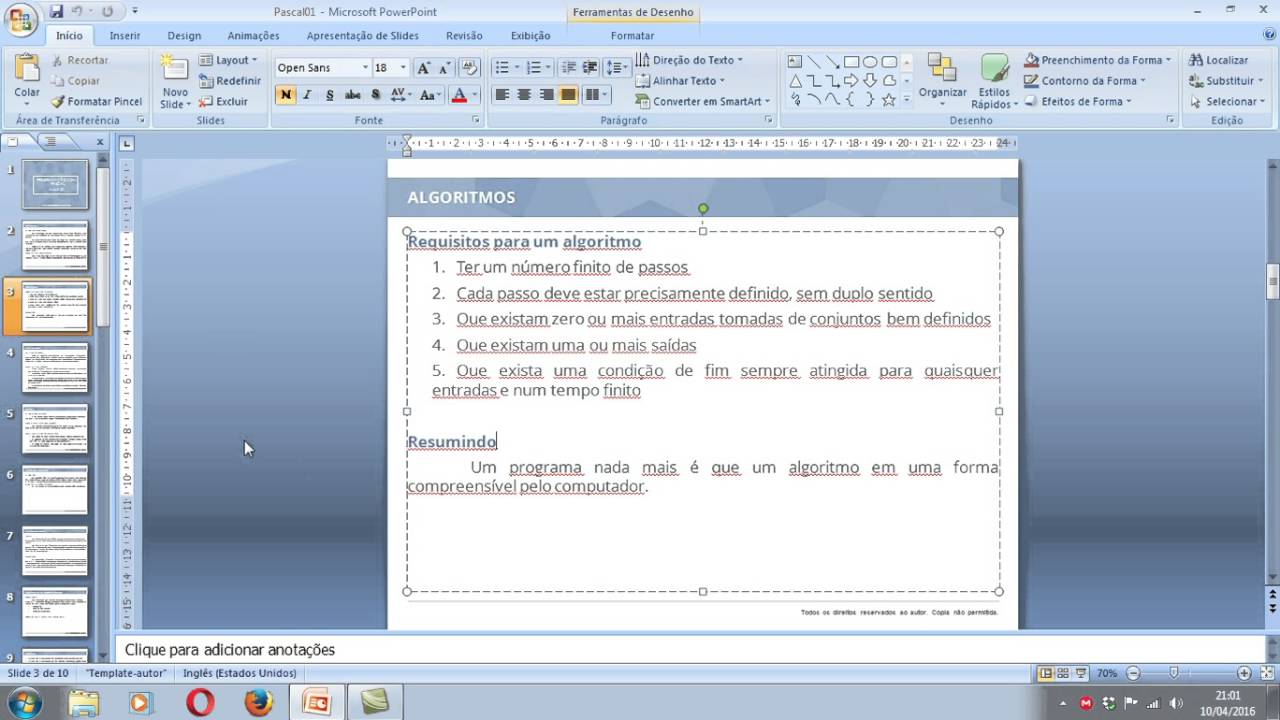Toggle justified text alignment
The width and height of the screenshot is (1280, 720).
tap(568, 95)
